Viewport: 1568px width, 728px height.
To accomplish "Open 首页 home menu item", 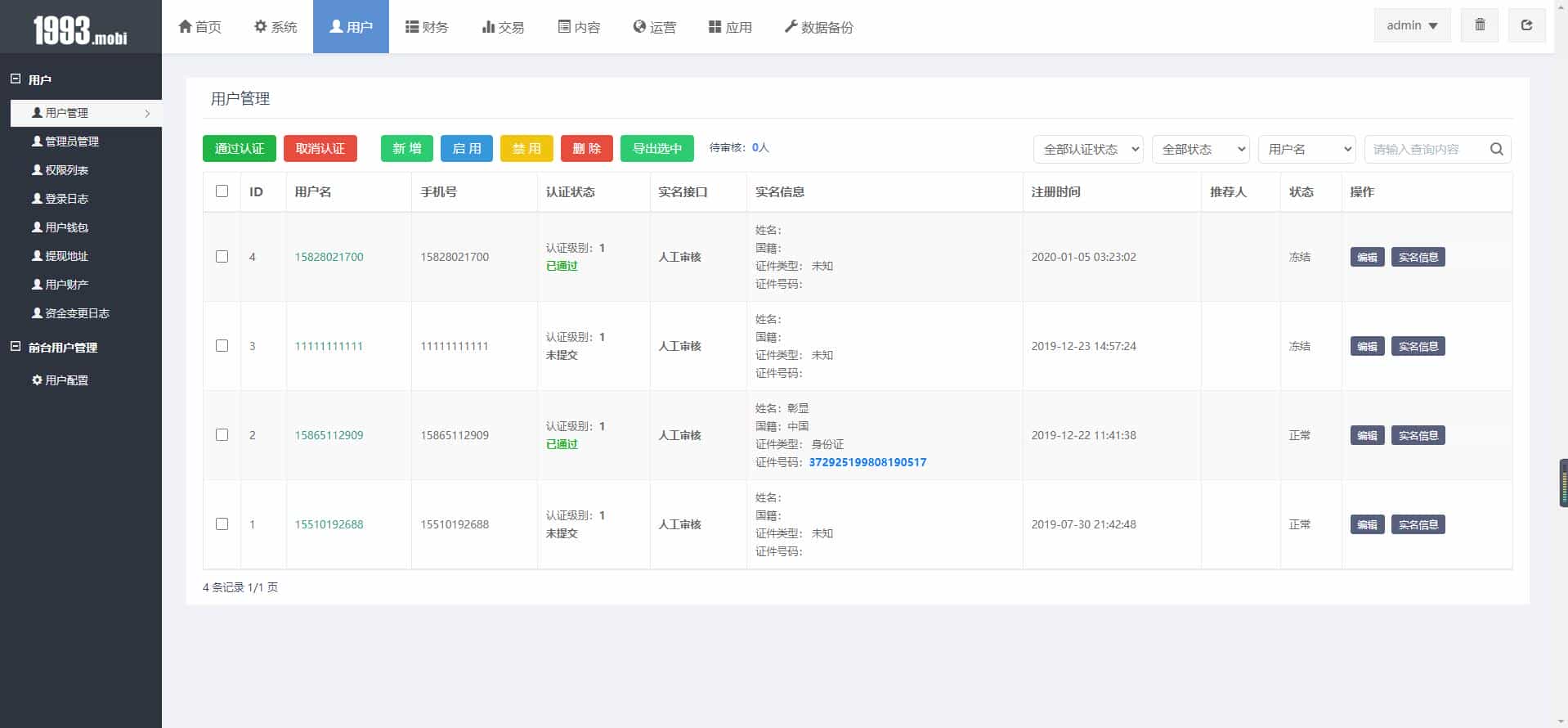I will pyautogui.click(x=199, y=27).
